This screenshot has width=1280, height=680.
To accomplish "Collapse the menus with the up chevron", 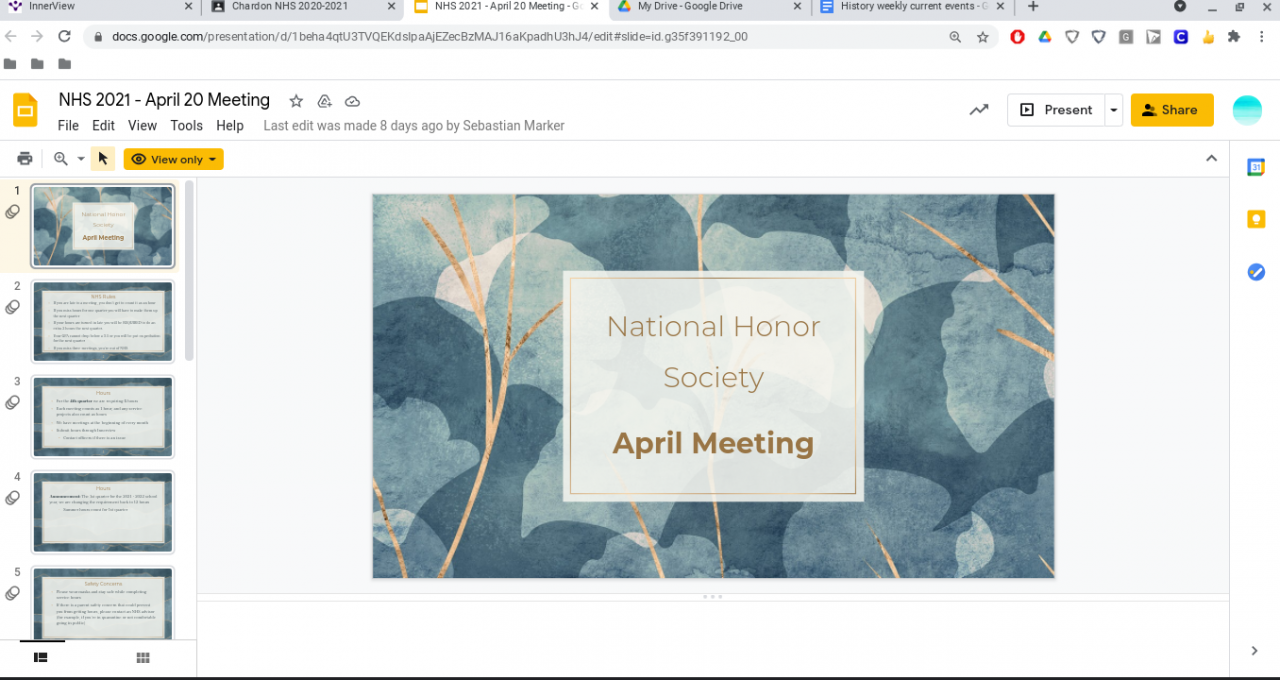I will pyautogui.click(x=1211, y=159).
